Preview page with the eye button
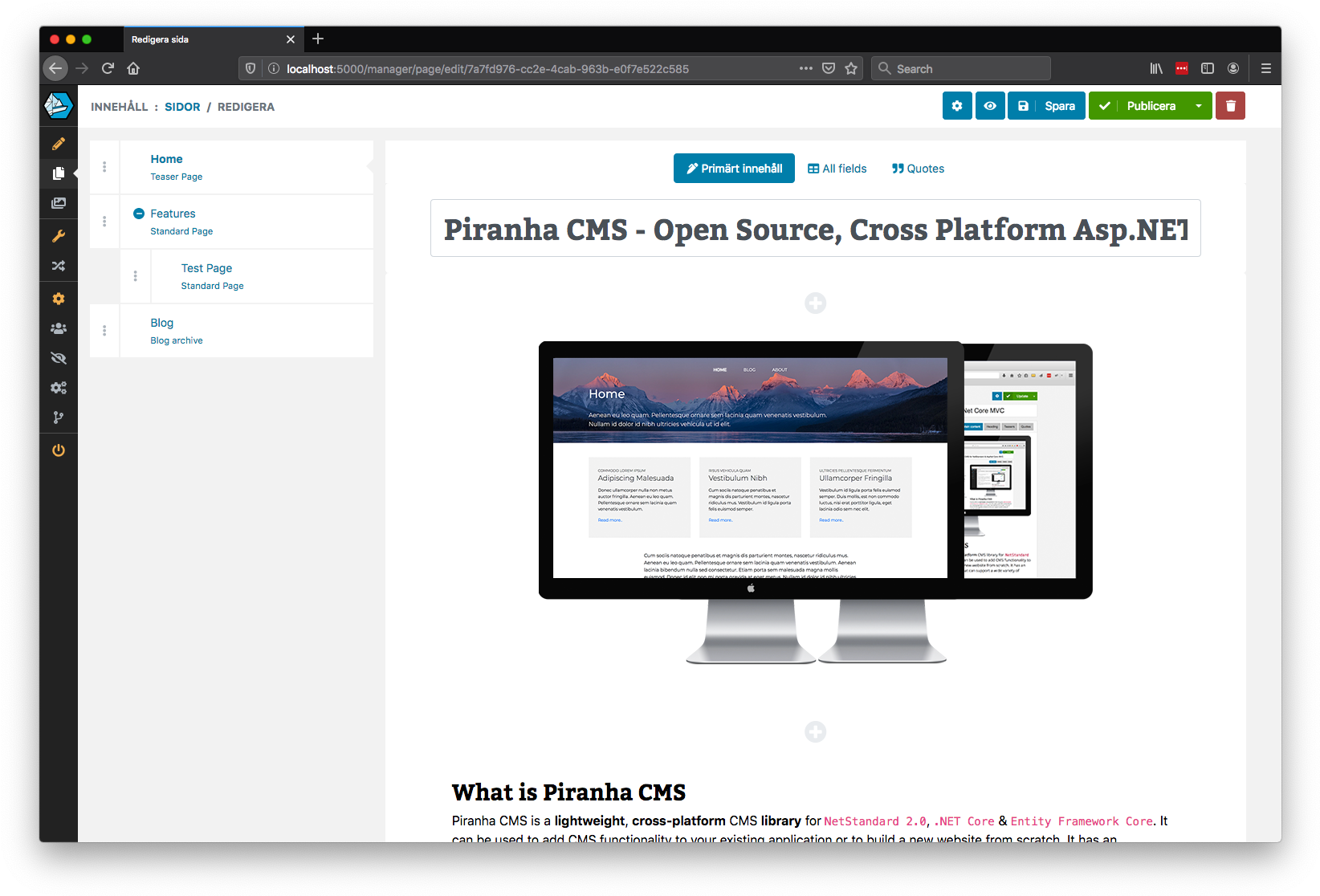 pyautogui.click(x=990, y=106)
